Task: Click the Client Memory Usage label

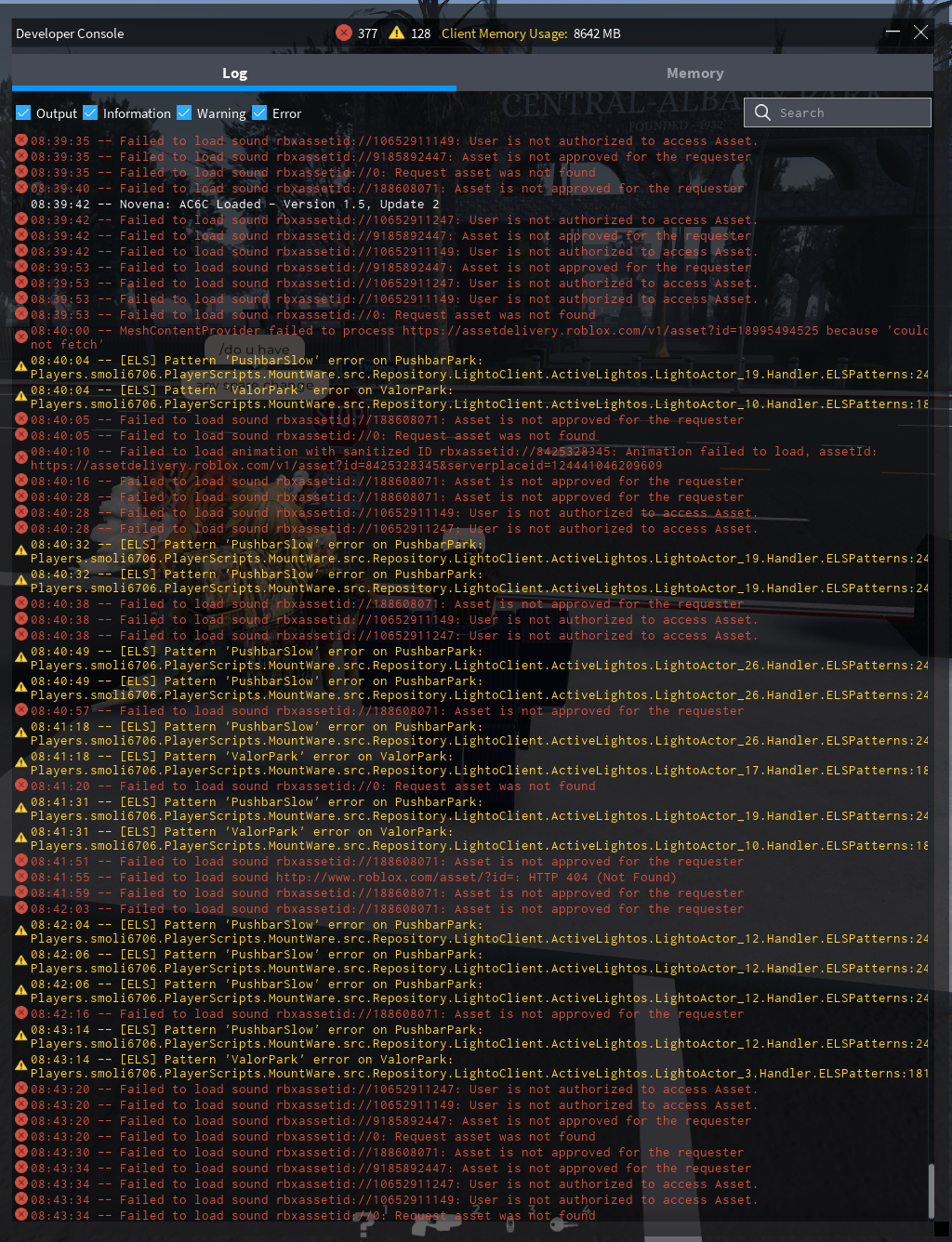Action: (504, 33)
